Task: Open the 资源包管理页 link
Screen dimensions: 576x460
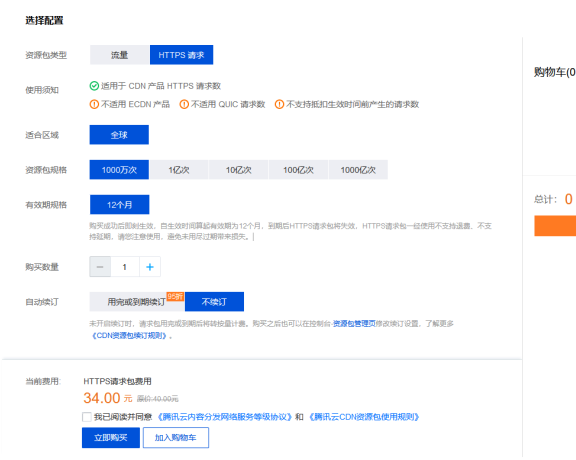Action: (354, 324)
